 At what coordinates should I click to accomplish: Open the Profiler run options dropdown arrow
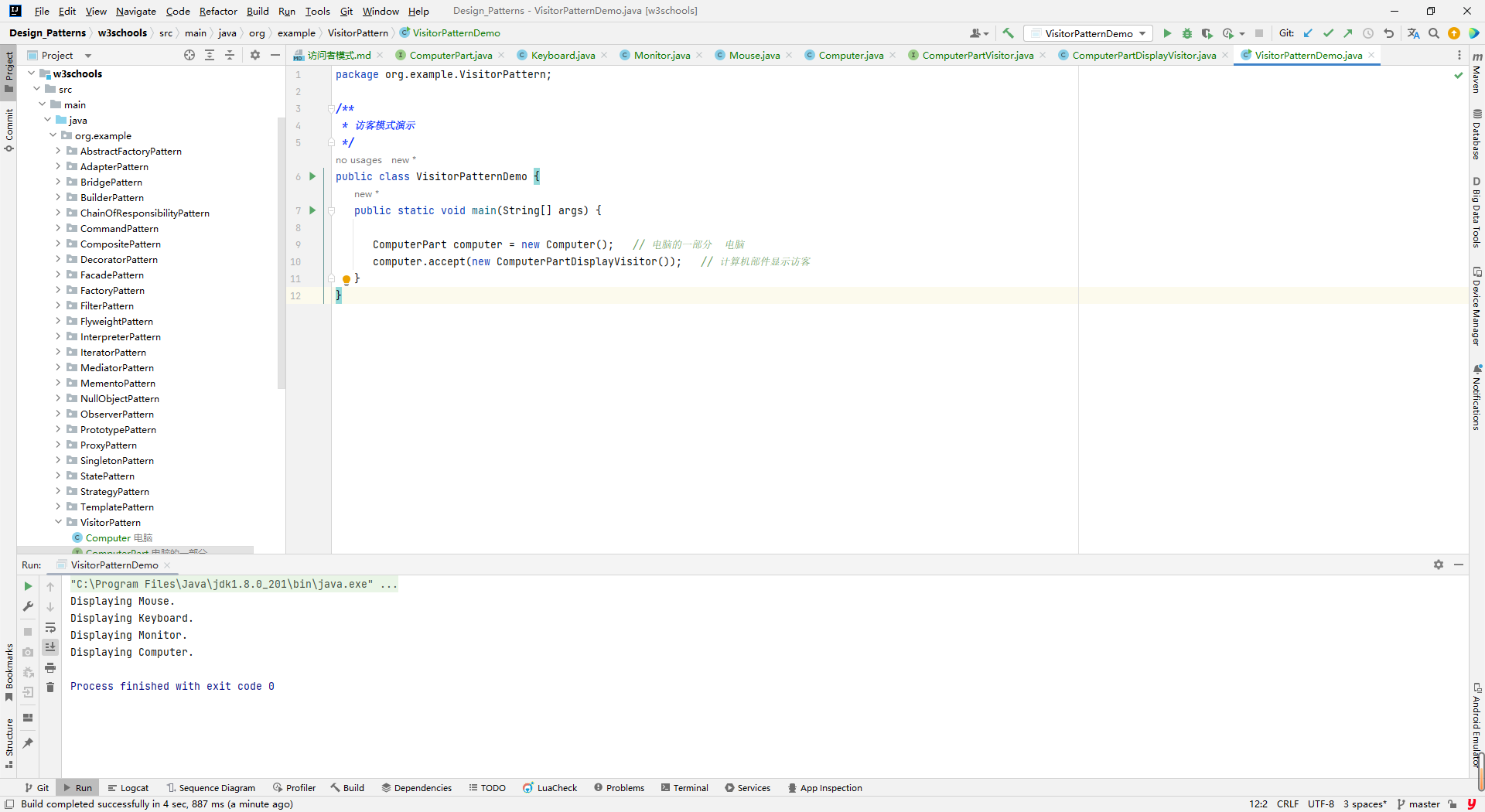click(1242, 33)
